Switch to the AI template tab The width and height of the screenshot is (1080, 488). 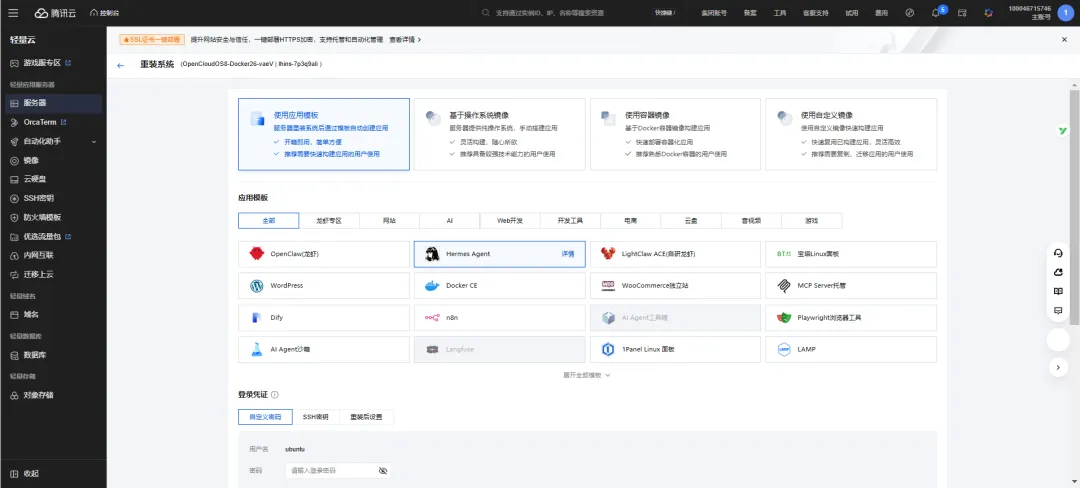449,221
